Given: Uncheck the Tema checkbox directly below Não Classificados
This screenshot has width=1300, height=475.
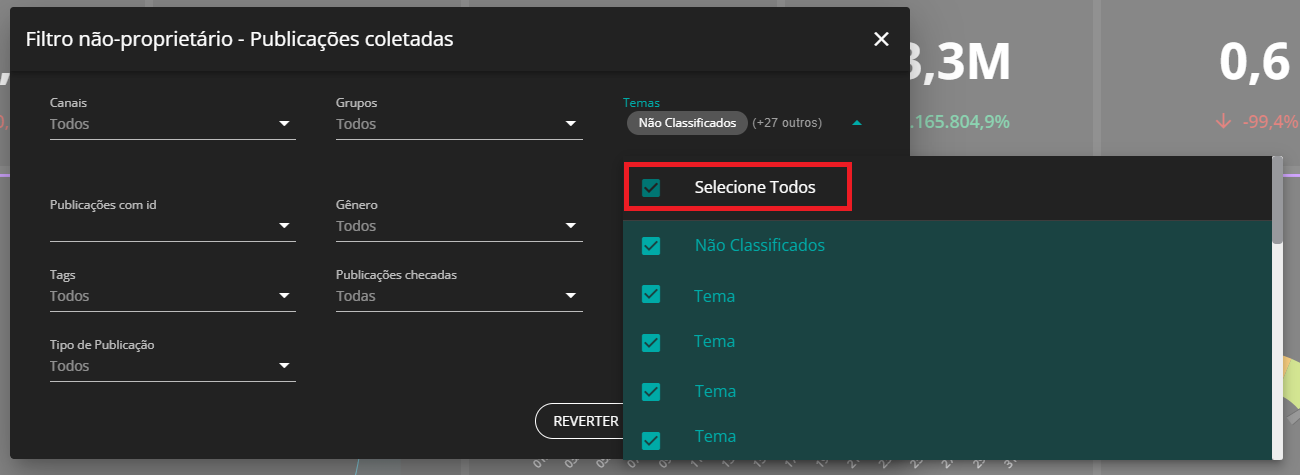Looking at the screenshot, I should coord(651,294).
